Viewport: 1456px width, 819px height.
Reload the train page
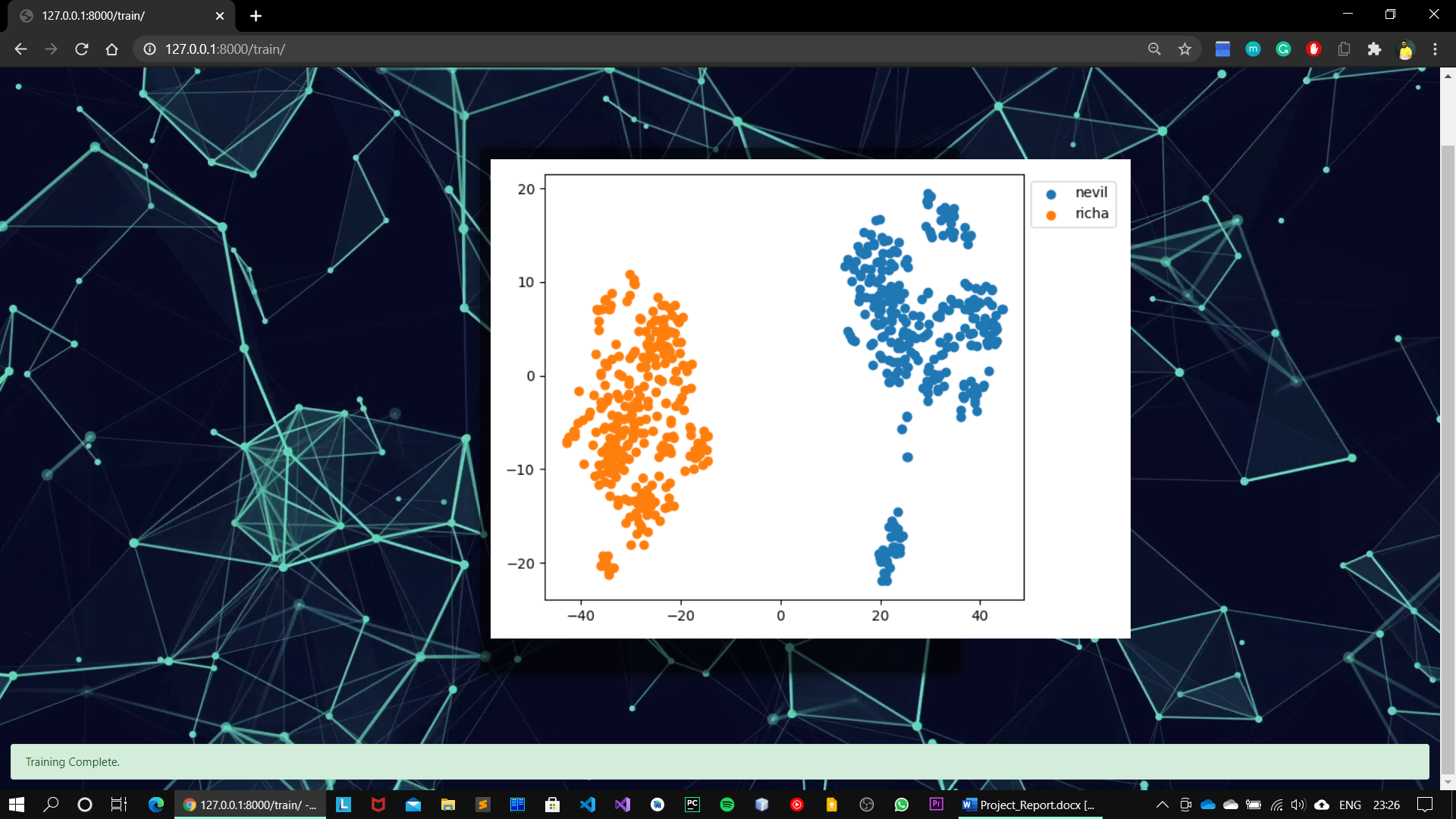82,49
